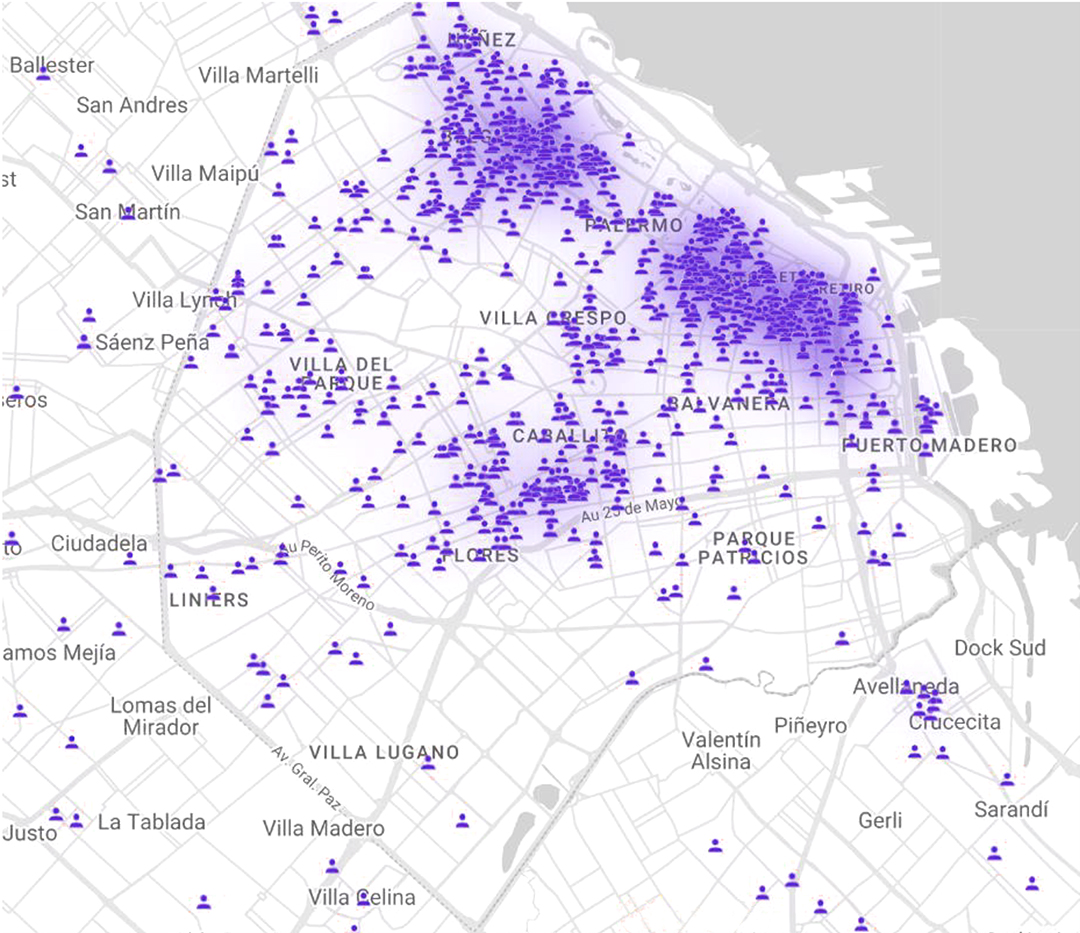
Task: Select the Puerto Madero map label
Action: coord(930,445)
